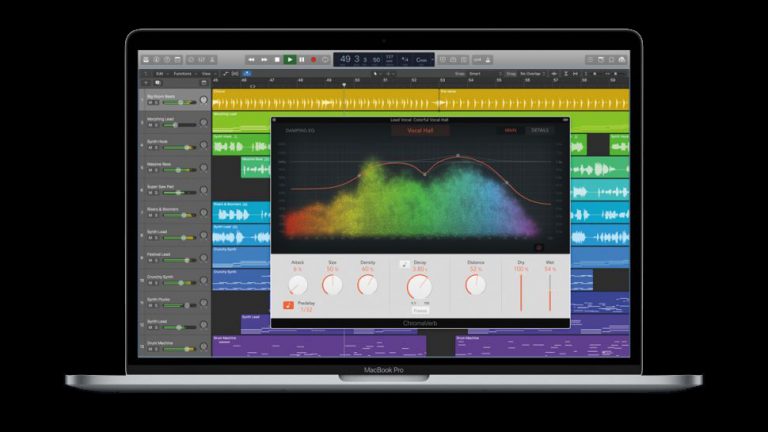Switch ChromaVerb to the DETAILS tab

[x=540, y=130]
